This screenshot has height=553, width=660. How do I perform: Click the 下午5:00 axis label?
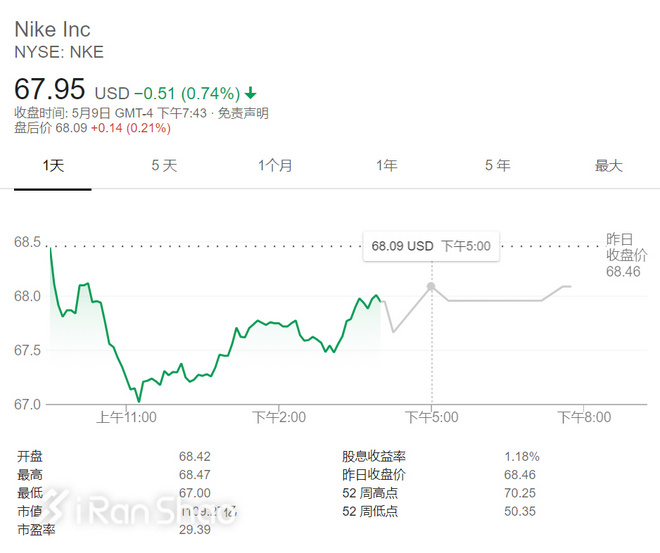click(431, 417)
